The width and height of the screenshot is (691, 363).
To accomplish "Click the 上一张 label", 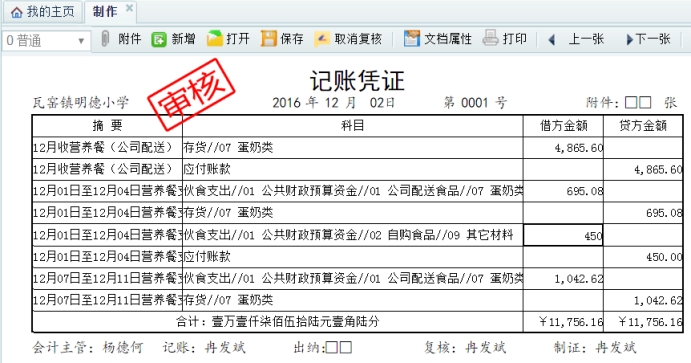I will point(586,39).
